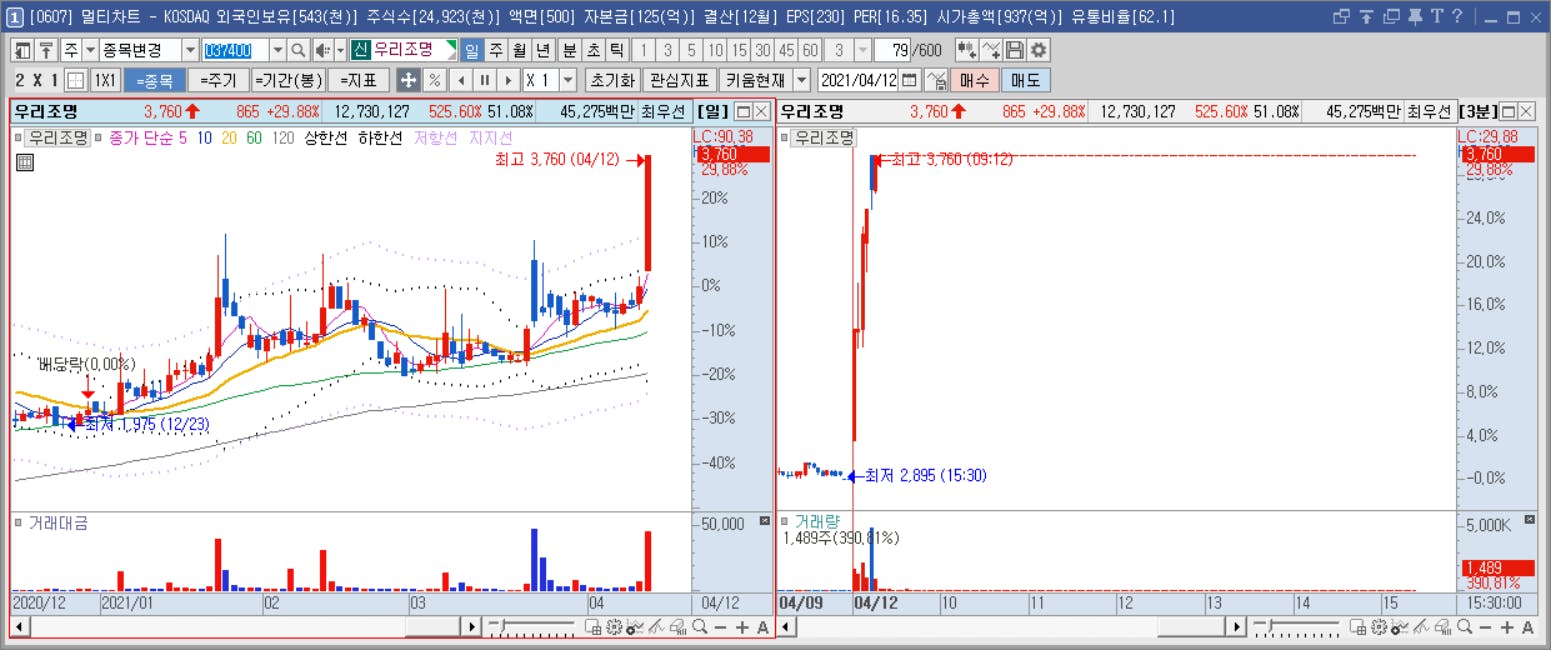Click the red 매수 buy button
Screen dimensions: 1551x650
click(x=974, y=80)
